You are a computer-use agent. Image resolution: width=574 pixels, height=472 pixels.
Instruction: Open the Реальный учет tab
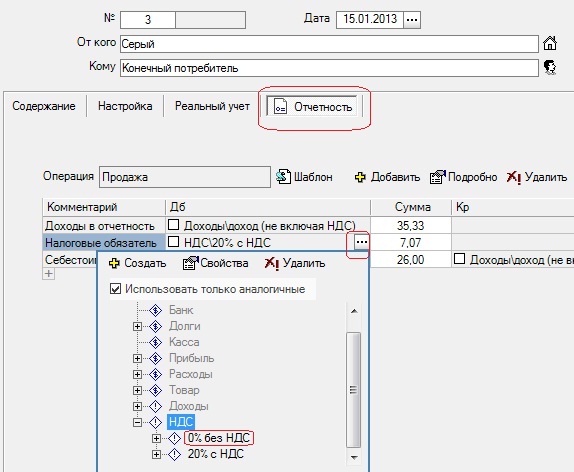pyautogui.click(x=212, y=106)
